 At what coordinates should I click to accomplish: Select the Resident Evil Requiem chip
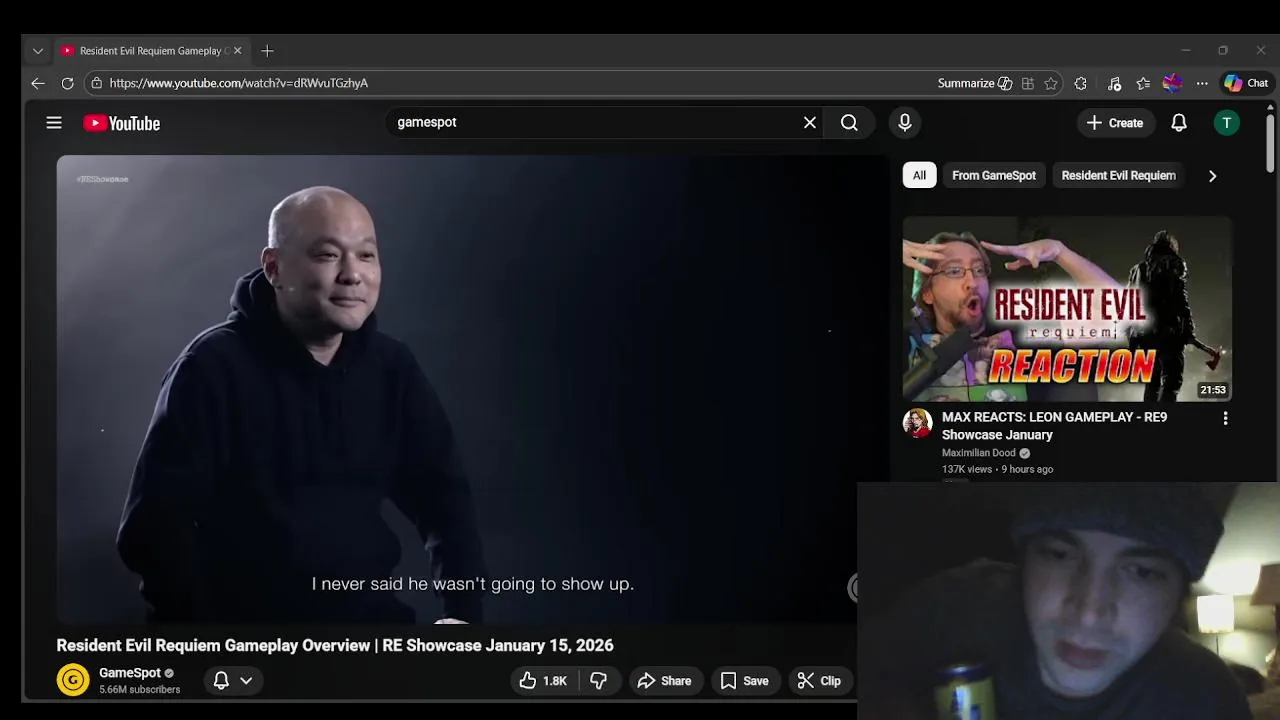coord(1118,175)
